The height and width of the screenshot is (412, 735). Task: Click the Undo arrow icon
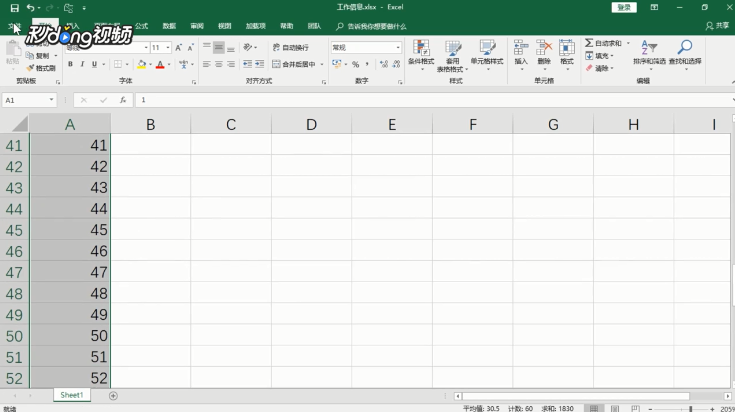coord(30,8)
